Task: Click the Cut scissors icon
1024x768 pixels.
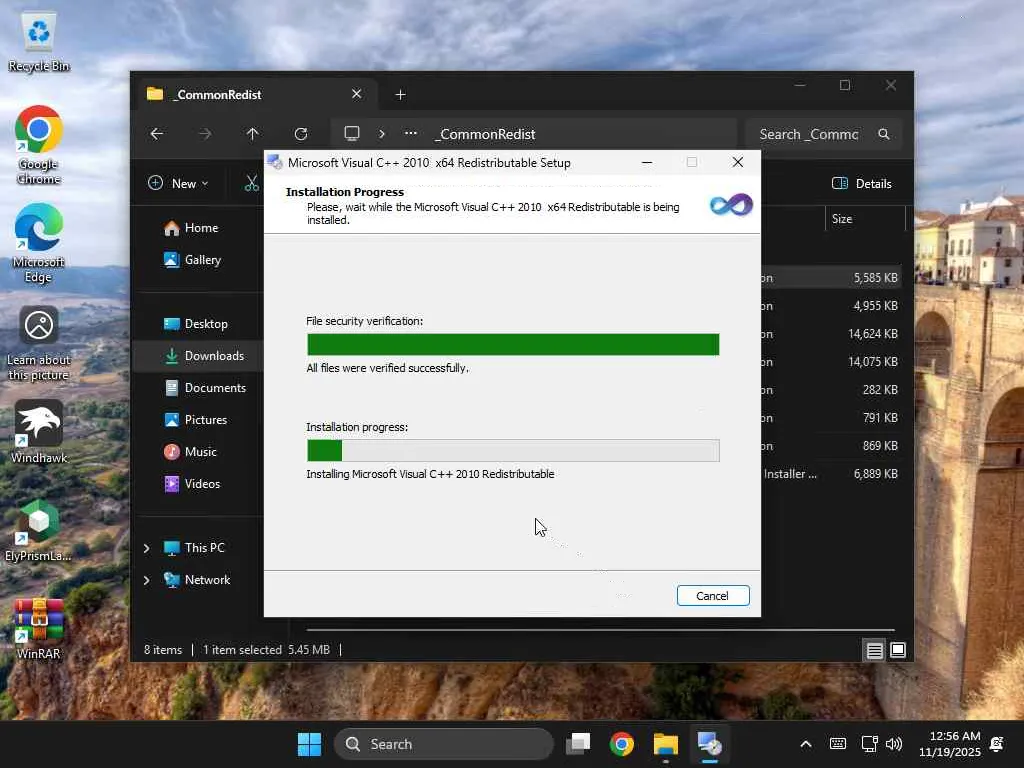Action: pos(251,184)
